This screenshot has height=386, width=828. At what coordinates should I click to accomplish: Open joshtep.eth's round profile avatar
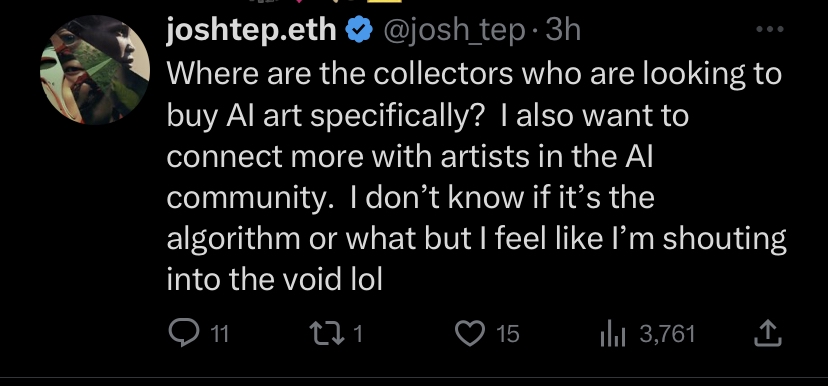[x=95, y=70]
